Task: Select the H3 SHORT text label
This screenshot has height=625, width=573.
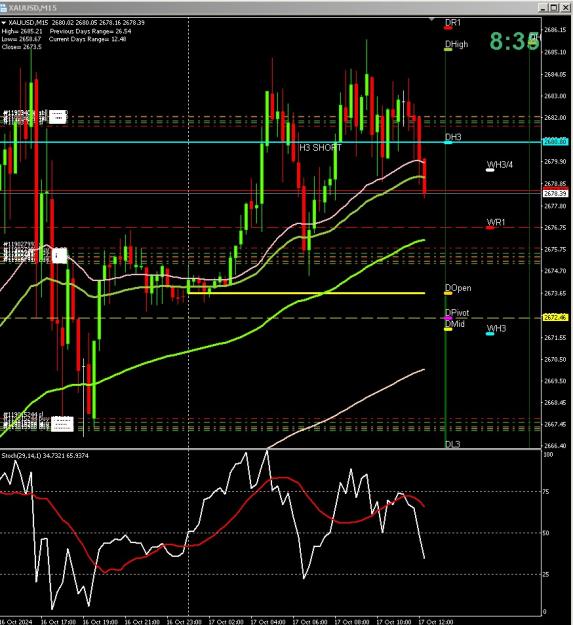Action: coord(320,148)
